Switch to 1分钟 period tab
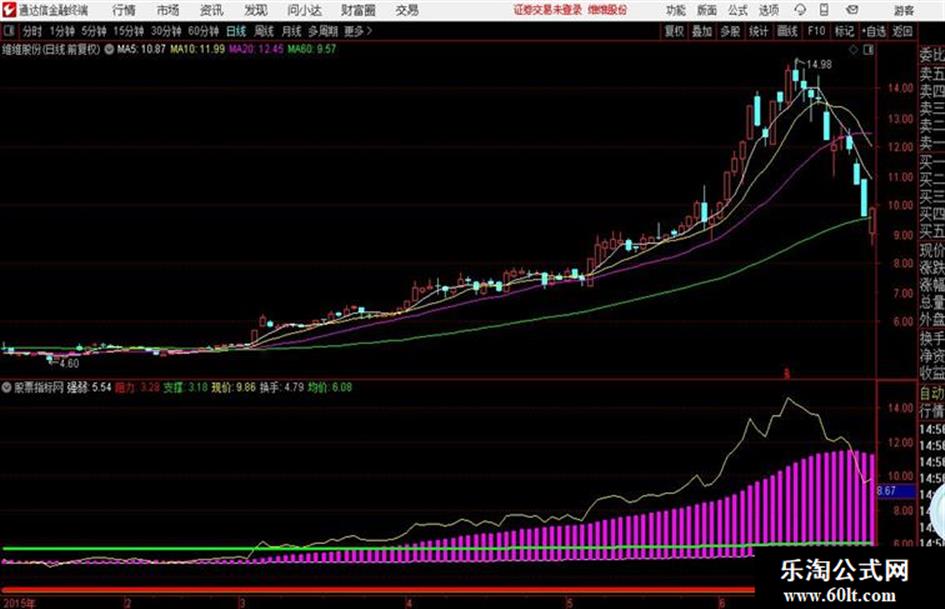Screen dimensions: 945x609 click(x=62, y=31)
